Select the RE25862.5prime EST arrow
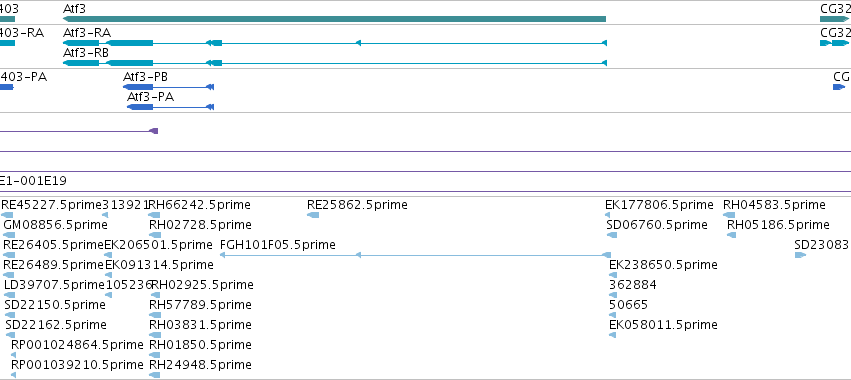The height and width of the screenshot is (380, 851). tap(313, 215)
